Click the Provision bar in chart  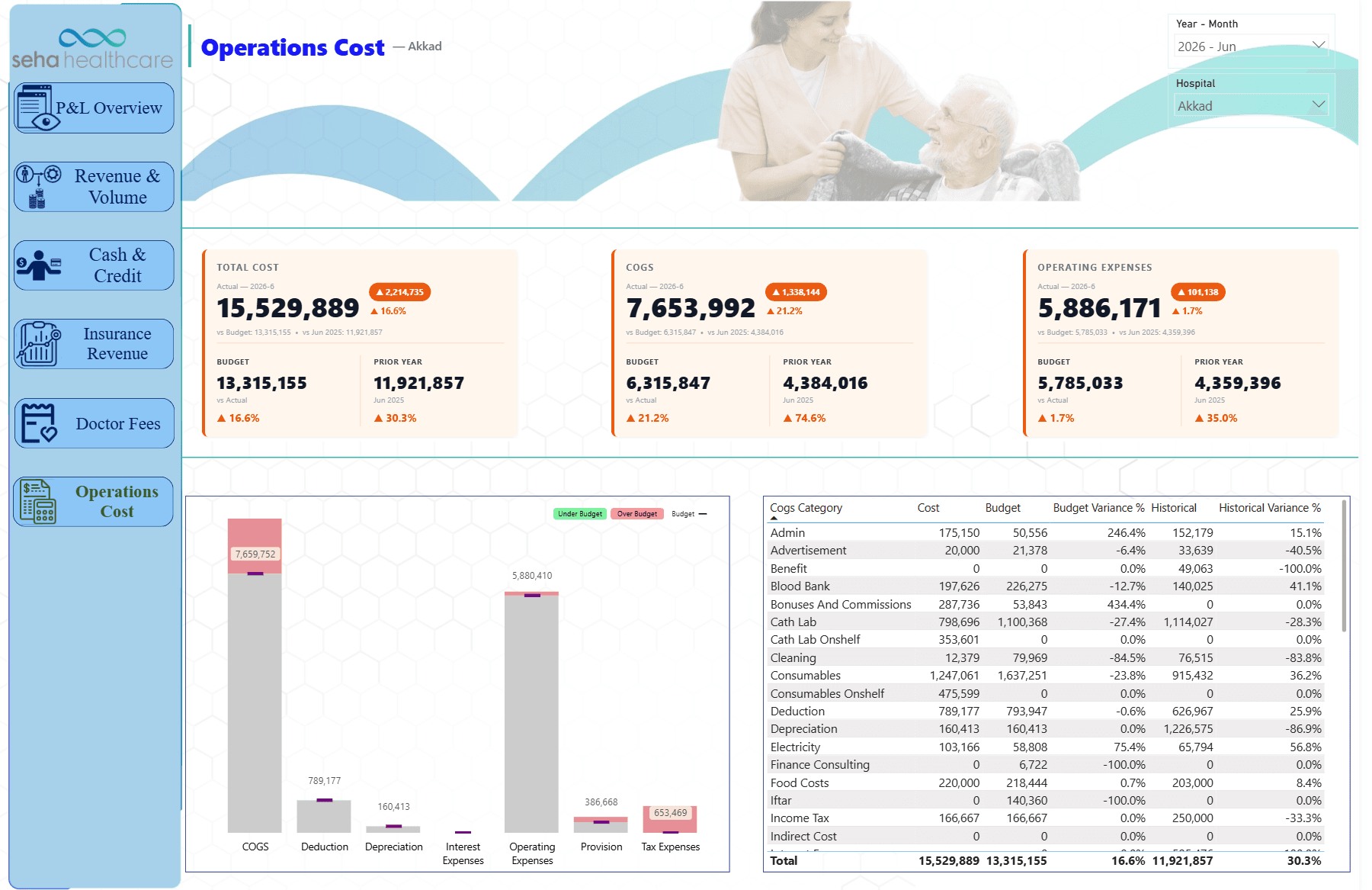tap(601, 825)
